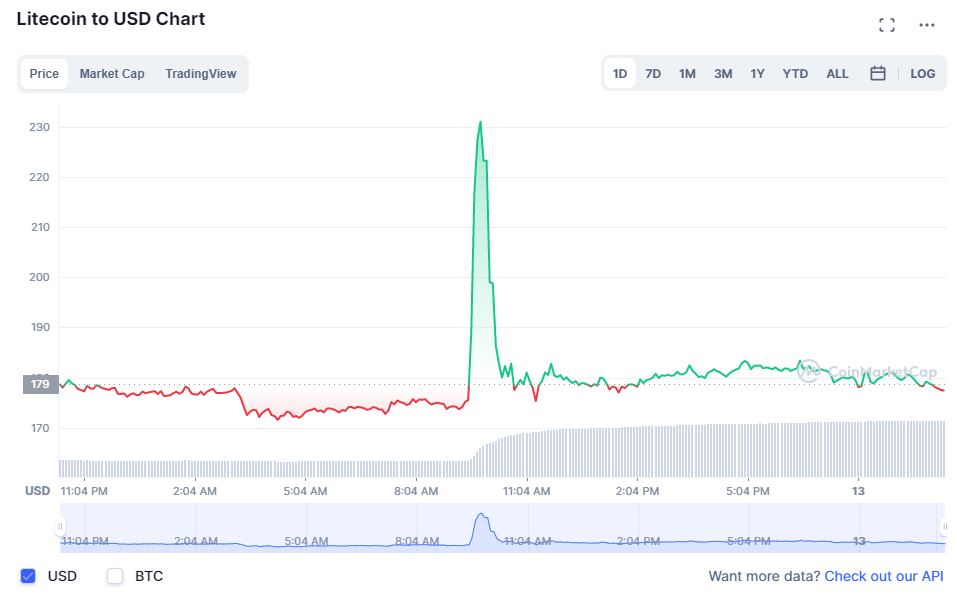Open the fullscreen chart view icon
The image size is (957, 601).
[x=887, y=25]
